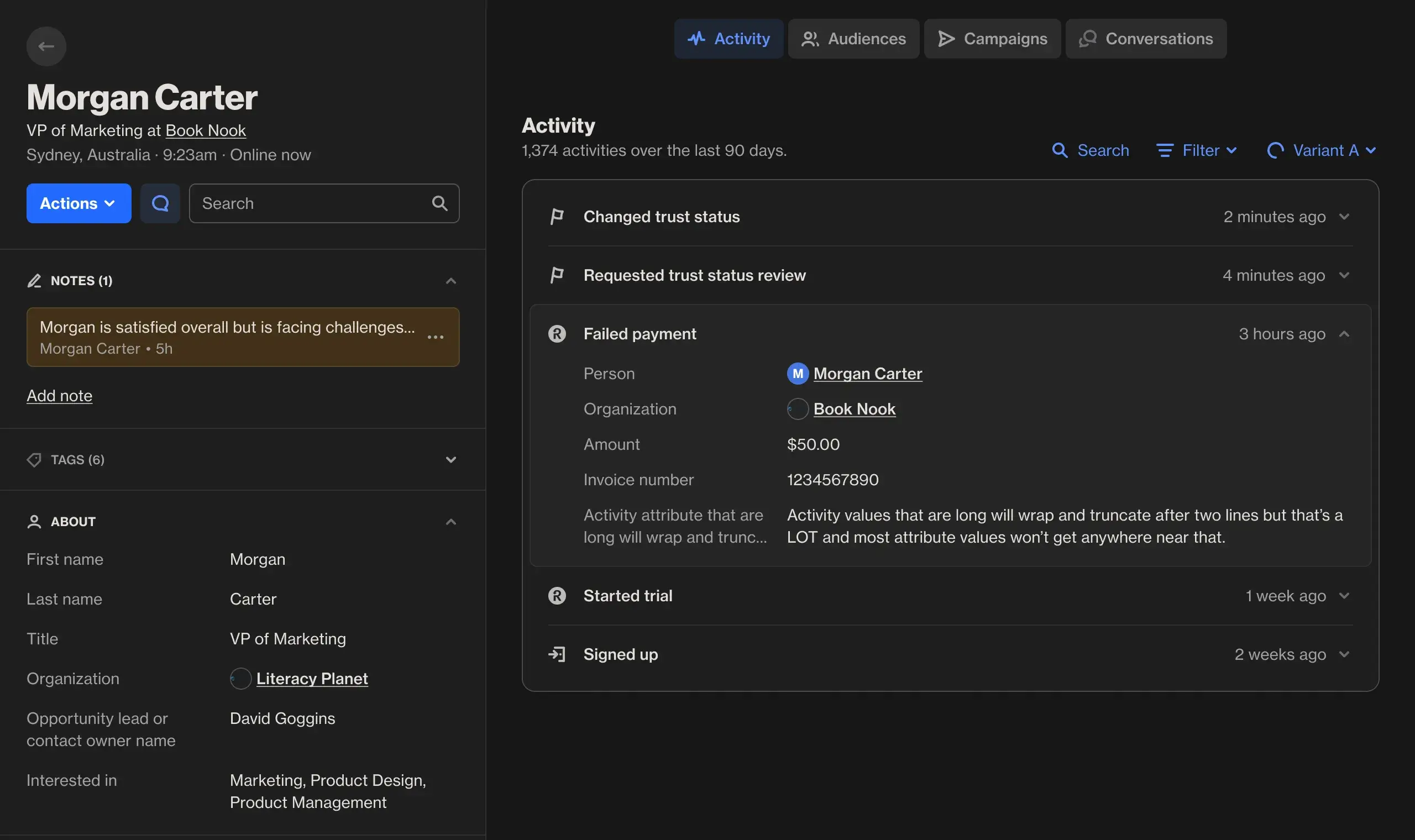1415x840 pixels.
Task: Click the magnifier icon in search field
Action: [439, 203]
